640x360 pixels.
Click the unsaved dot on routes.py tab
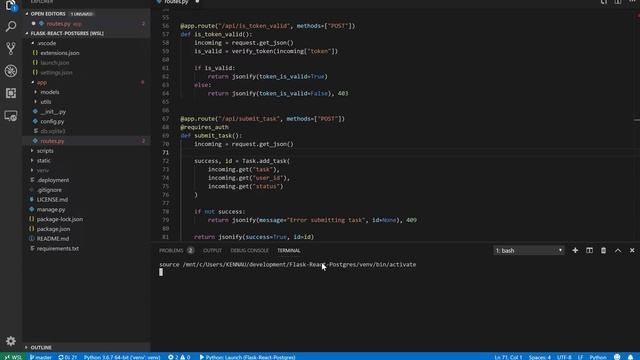click(x=197, y=2)
